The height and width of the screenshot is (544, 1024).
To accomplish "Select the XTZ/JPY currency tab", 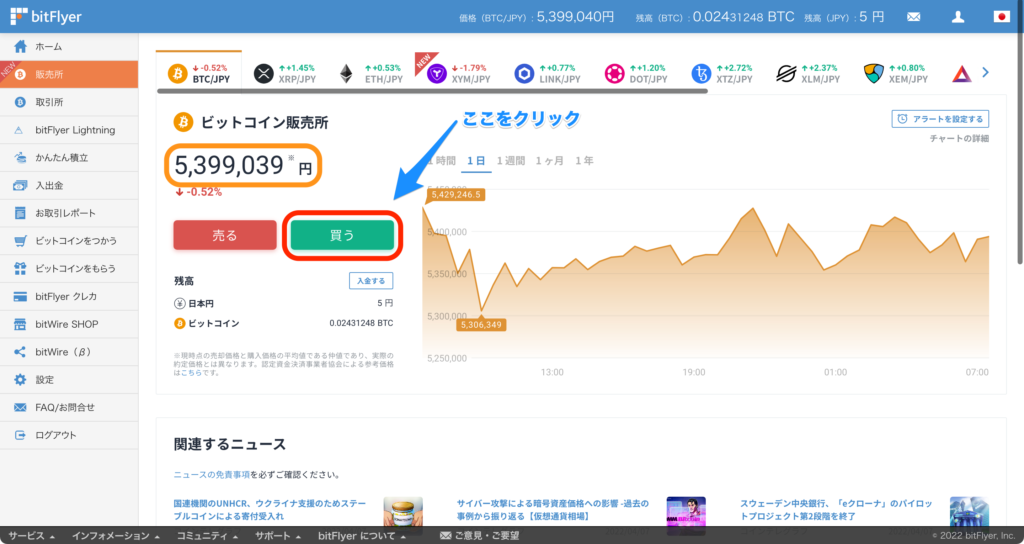I will coord(722,73).
